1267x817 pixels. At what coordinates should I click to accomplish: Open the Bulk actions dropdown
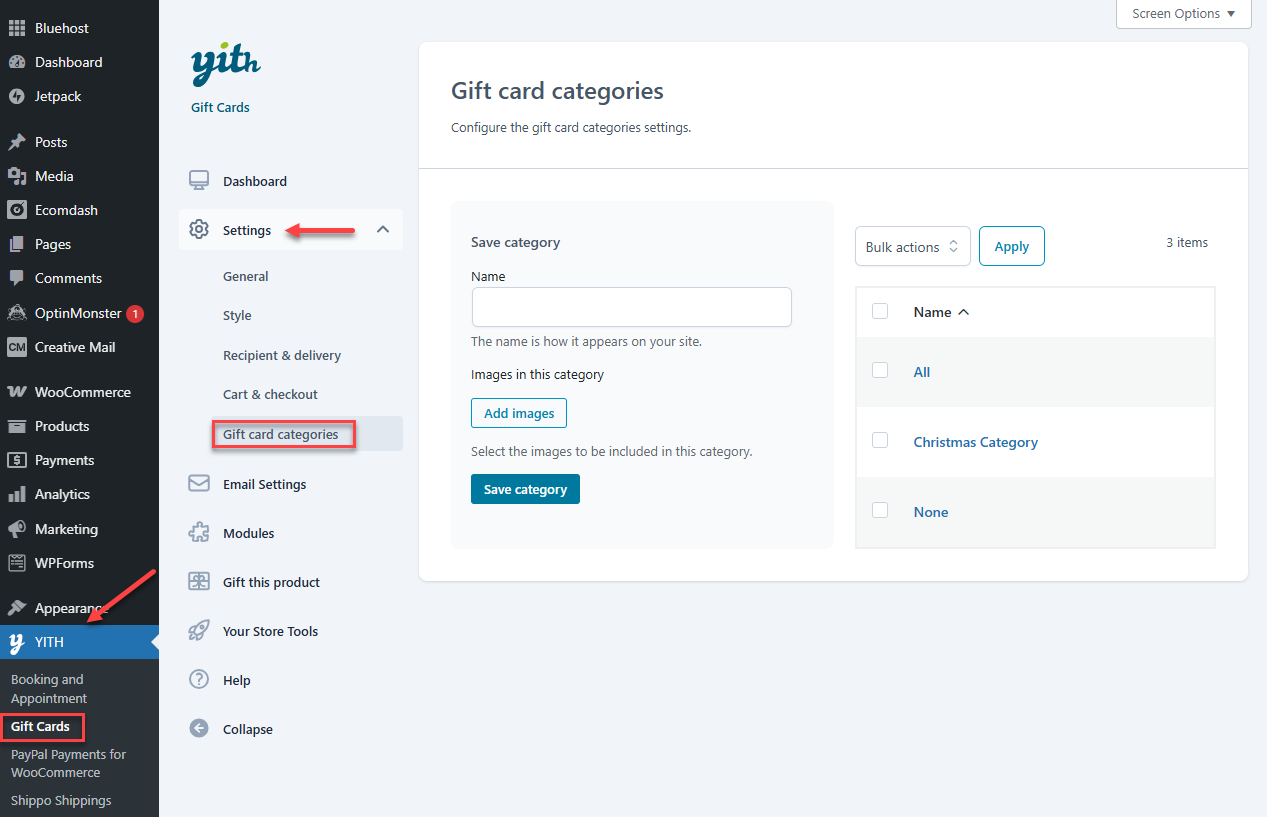click(912, 245)
